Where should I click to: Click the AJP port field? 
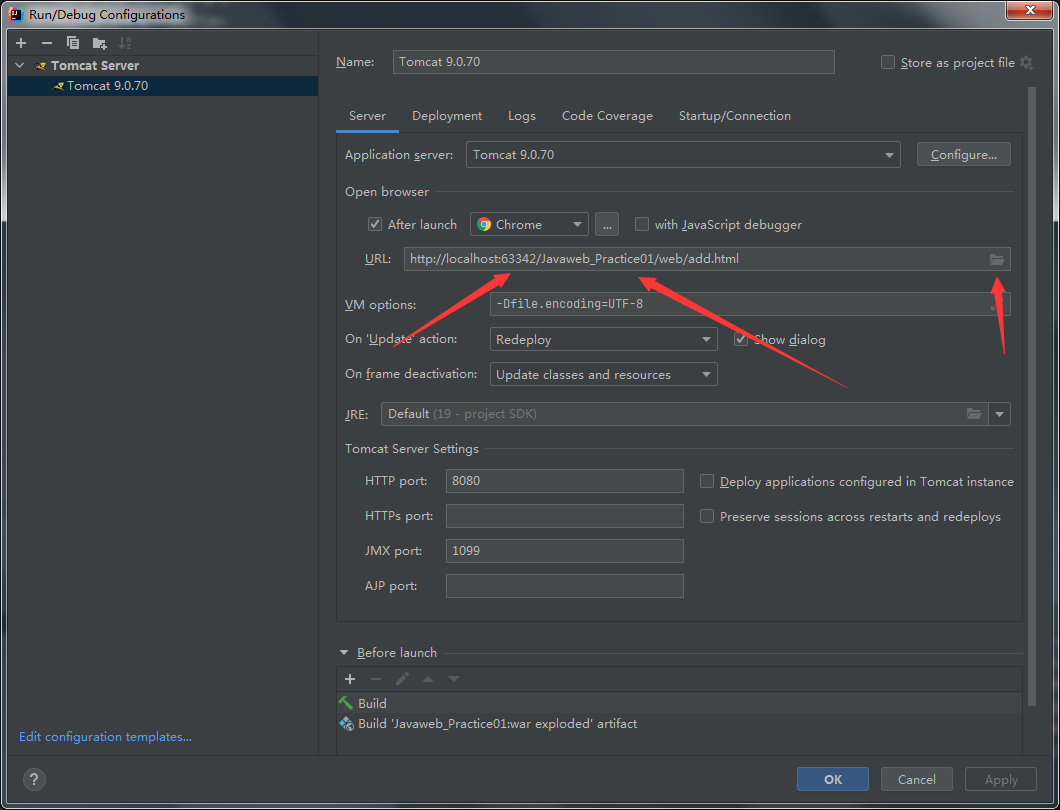pyautogui.click(x=564, y=586)
